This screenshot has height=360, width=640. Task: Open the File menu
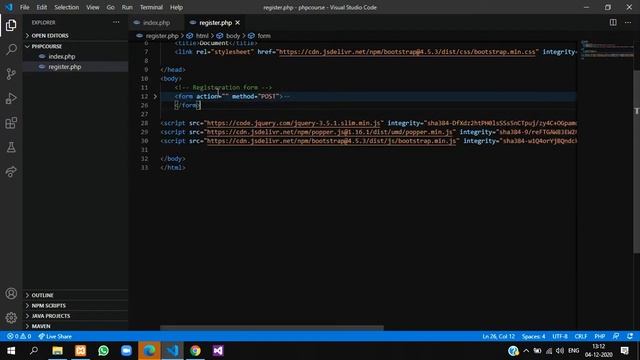(x=24, y=7)
